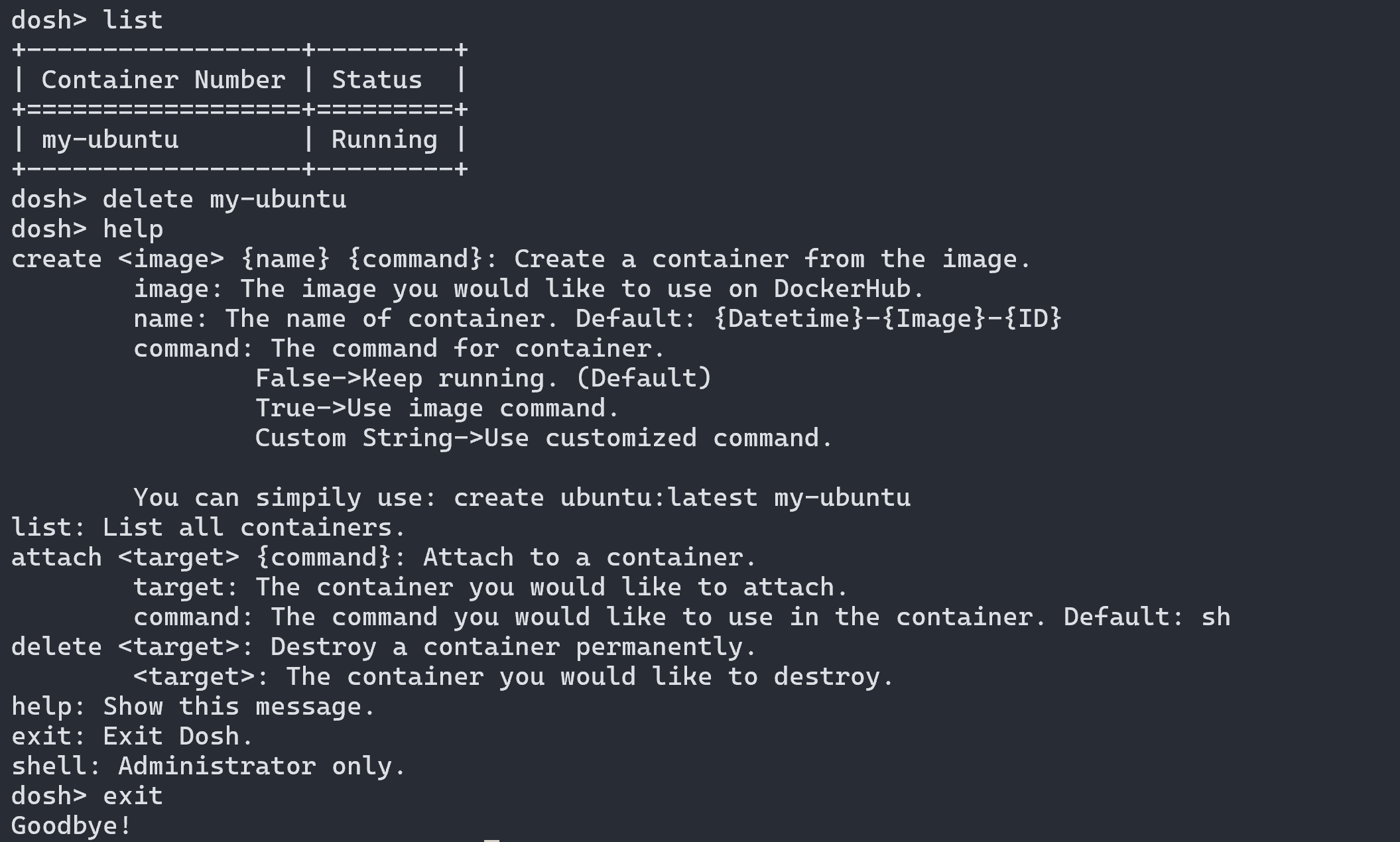Click the 'False->Keep running. (Default)' line
Viewport: 1400px width, 842px height.
483,379
